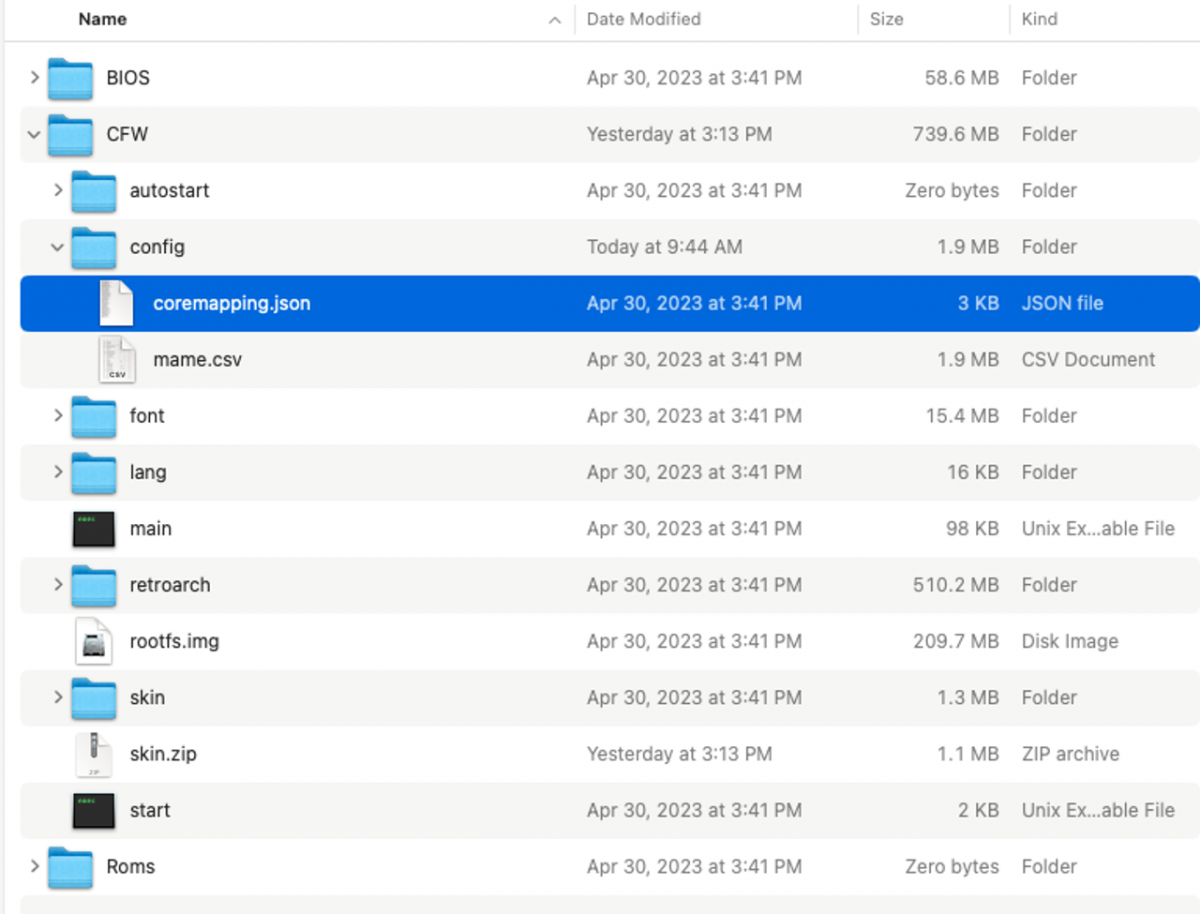Select the font folder name
Viewport: 1200px width, 914px height.
[147, 415]
